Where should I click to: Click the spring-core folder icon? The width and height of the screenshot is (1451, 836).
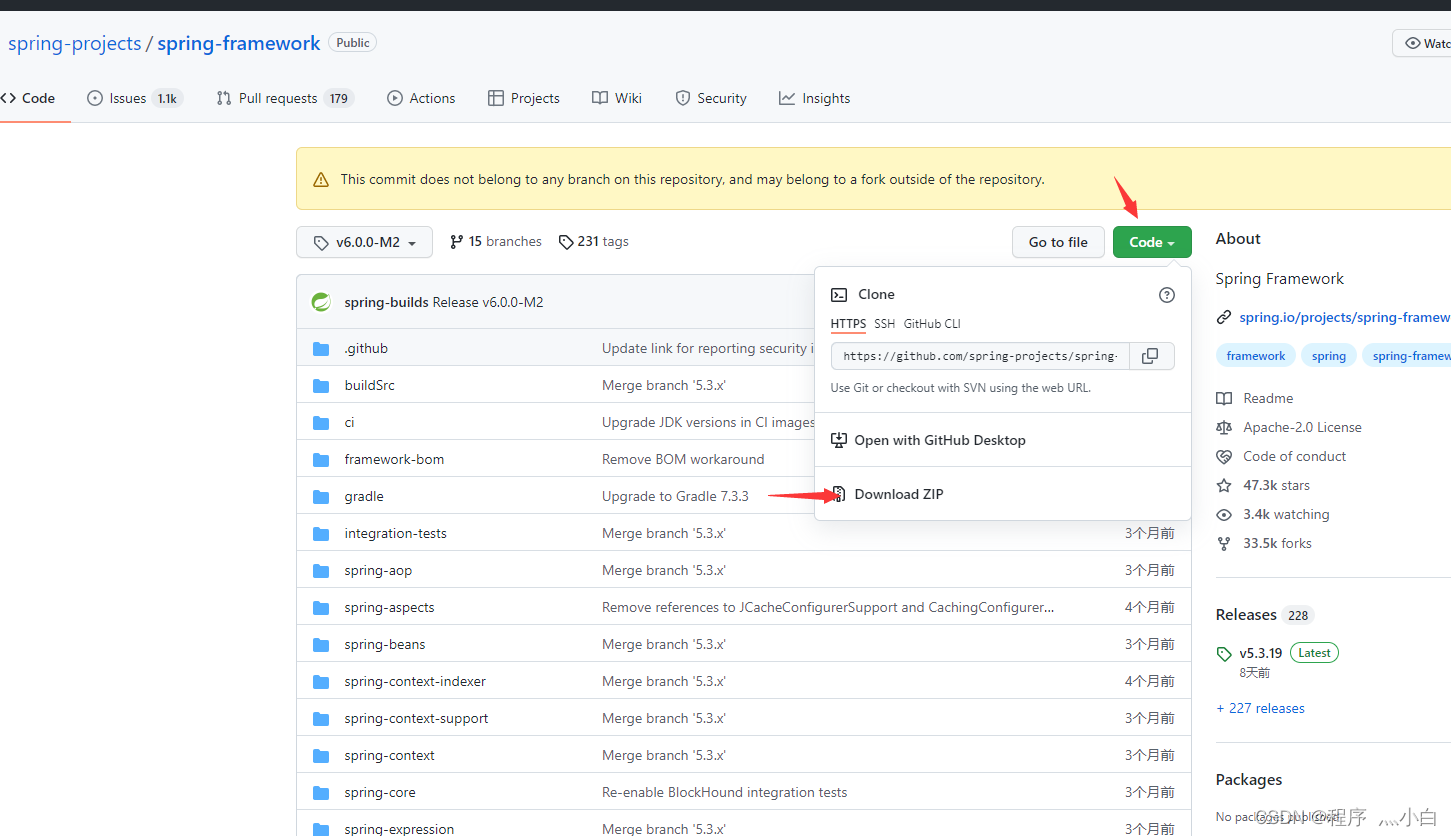pyautogui.click(x=321, y=793)
